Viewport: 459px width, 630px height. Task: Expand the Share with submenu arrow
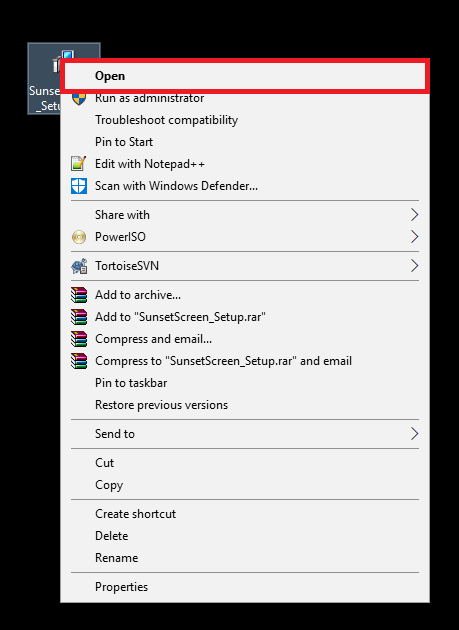pos(414,215)
